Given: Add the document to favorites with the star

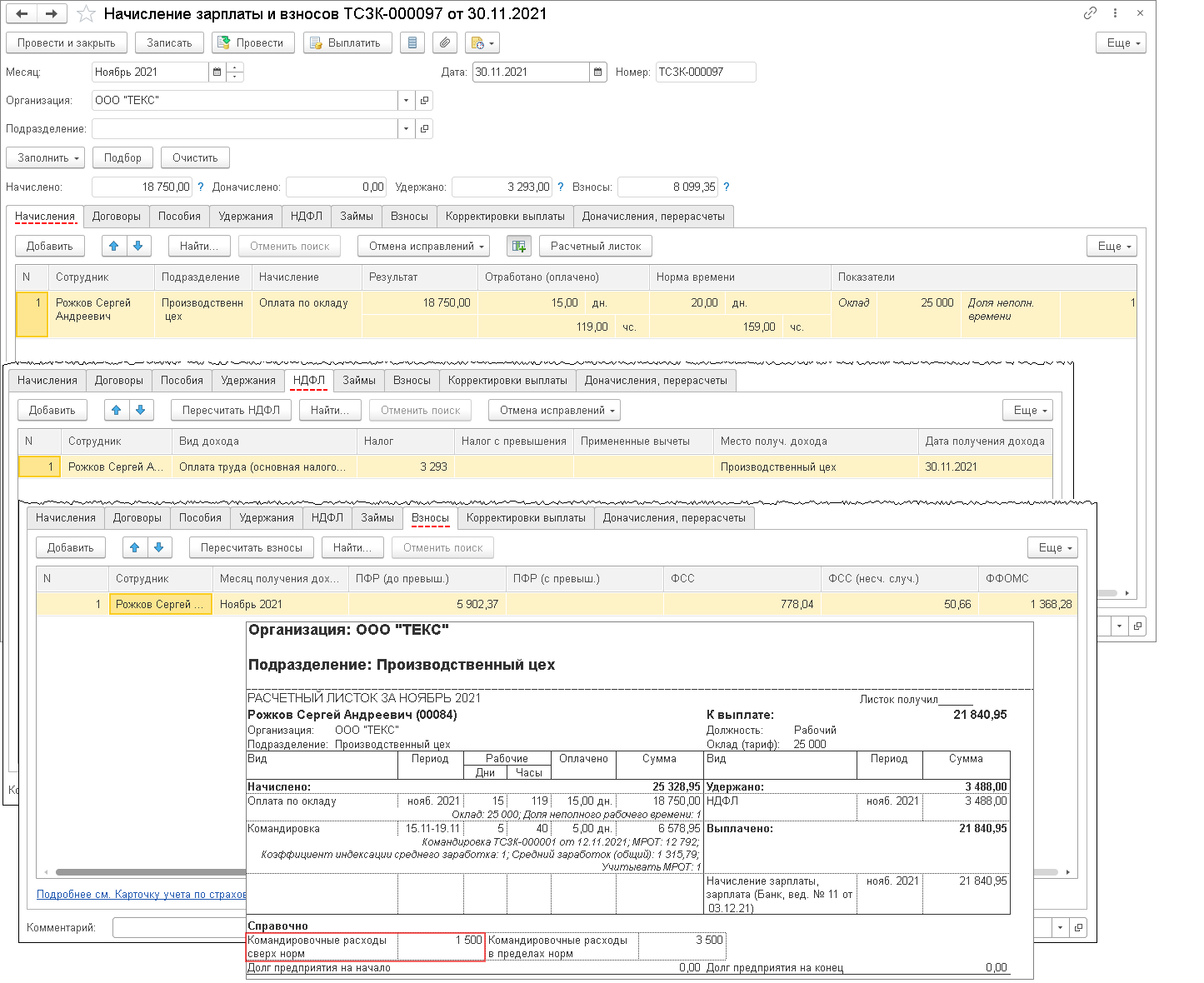Looking at the screenshot, I should 85,14.
